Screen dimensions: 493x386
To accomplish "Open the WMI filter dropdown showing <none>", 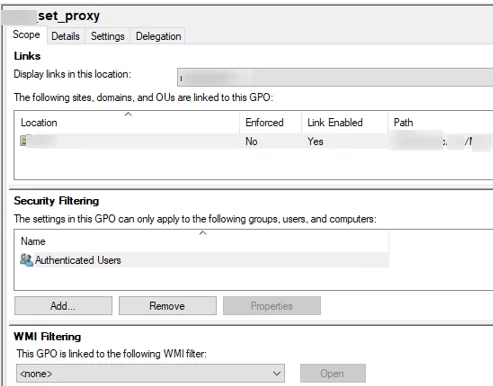I will 150,374.
